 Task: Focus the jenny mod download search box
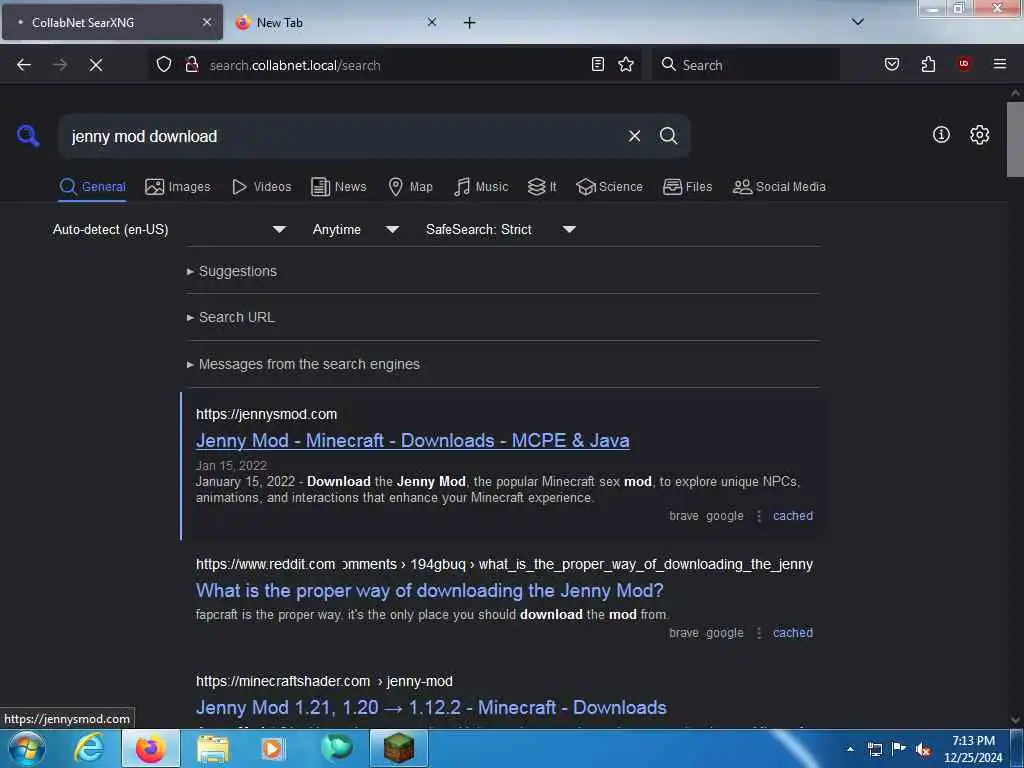click(343, 136)
